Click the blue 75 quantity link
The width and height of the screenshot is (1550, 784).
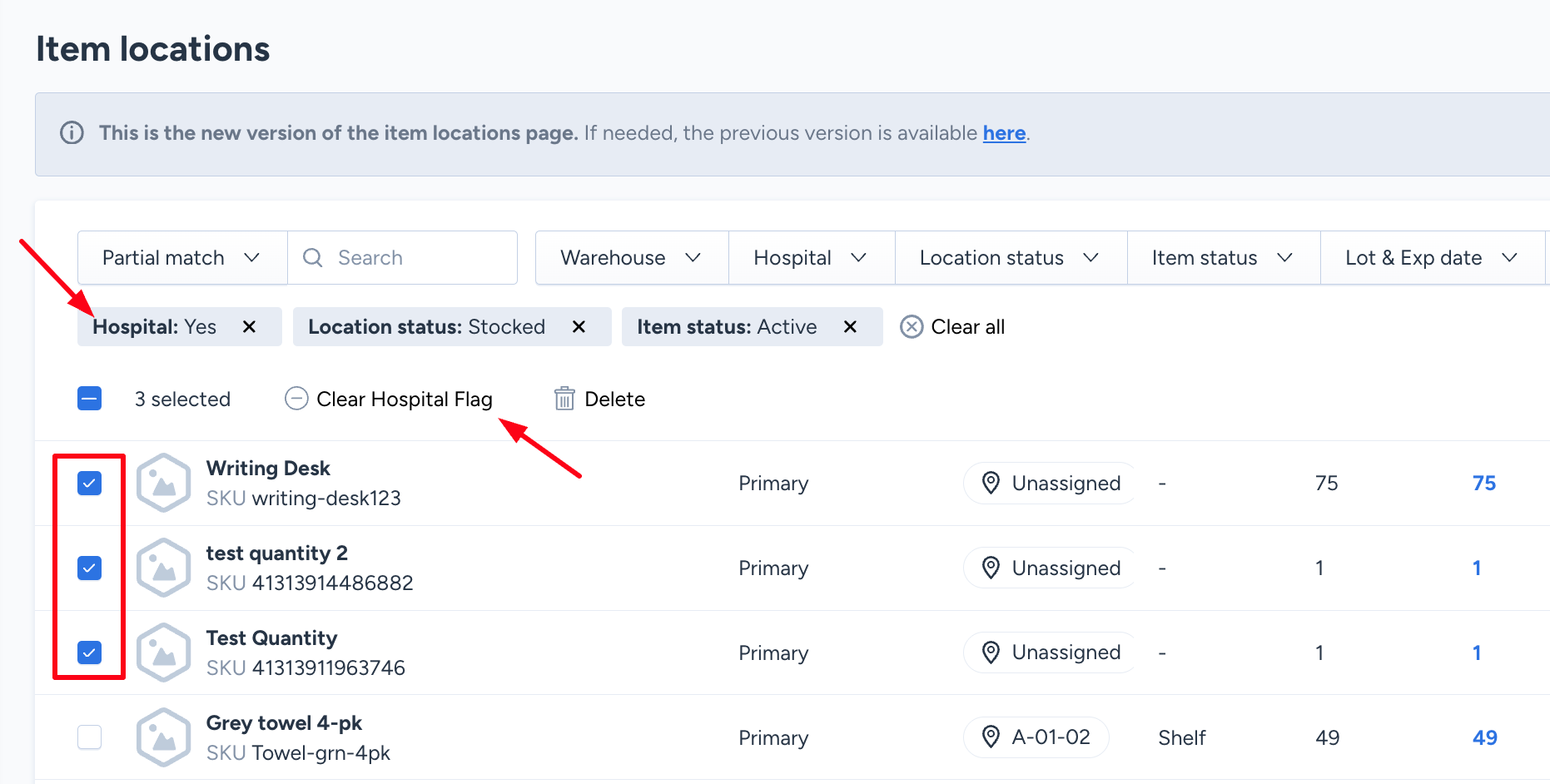coord(1484,484)
